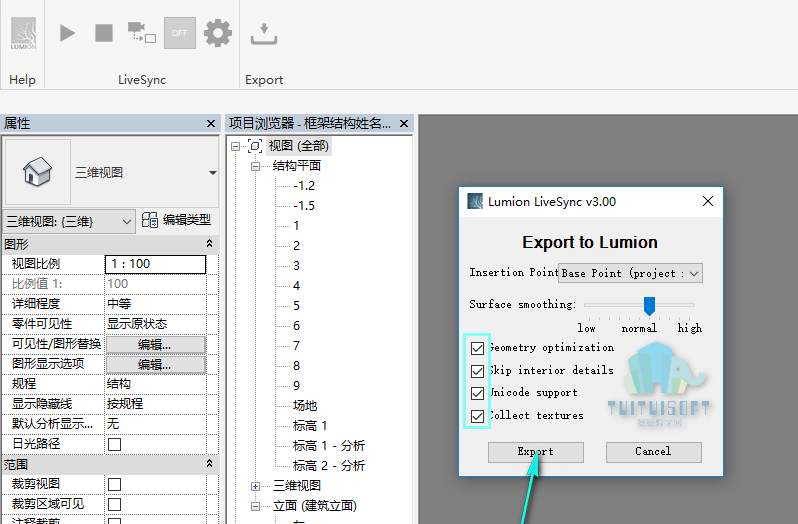Image resolution: width=798 pixels, height=524 pixels.
Task: Select plan view 1 in project browser
Action: [x=296, y=226]
